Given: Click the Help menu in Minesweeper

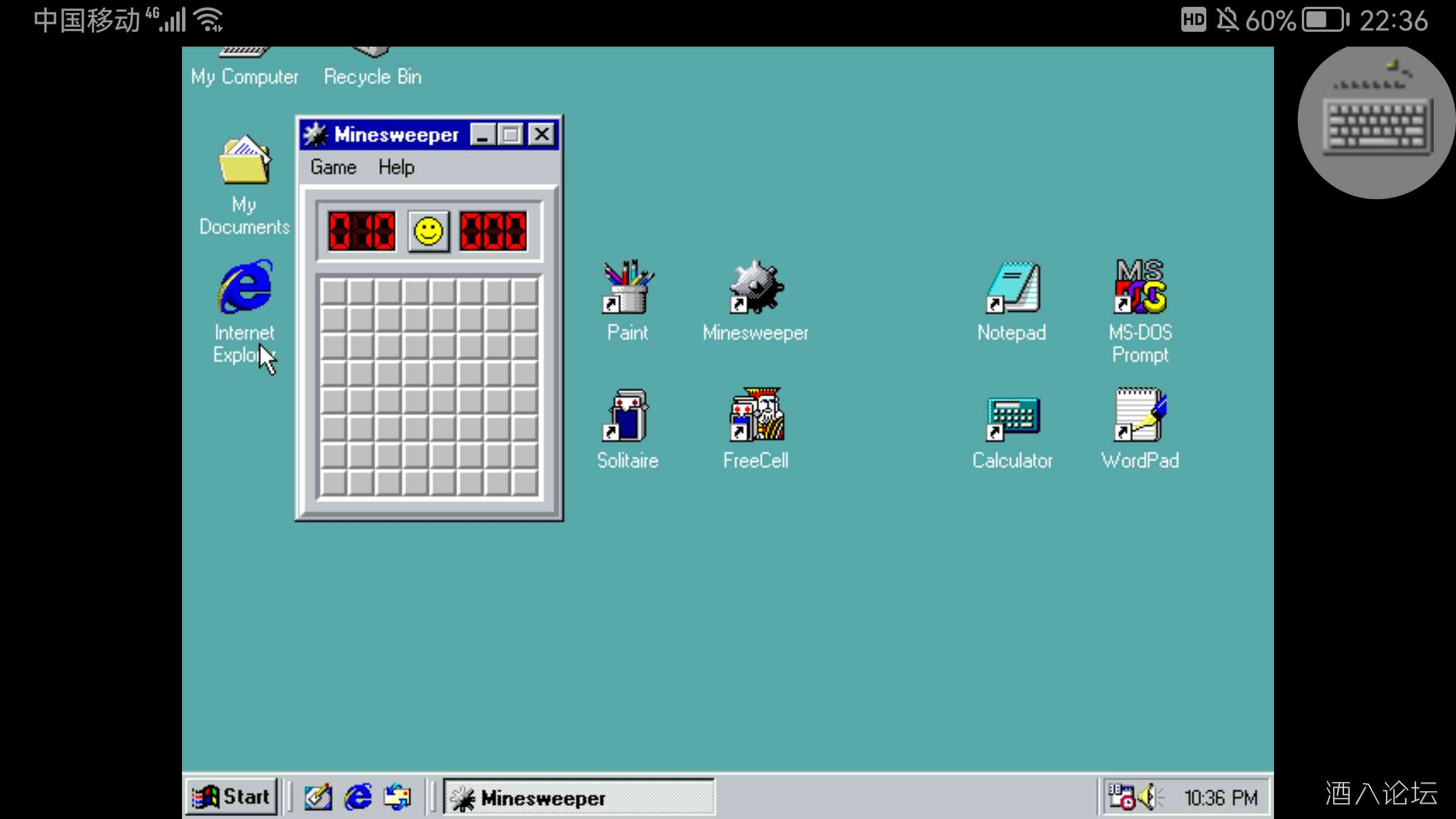Looking at the screenshot, I should [396, 167].
